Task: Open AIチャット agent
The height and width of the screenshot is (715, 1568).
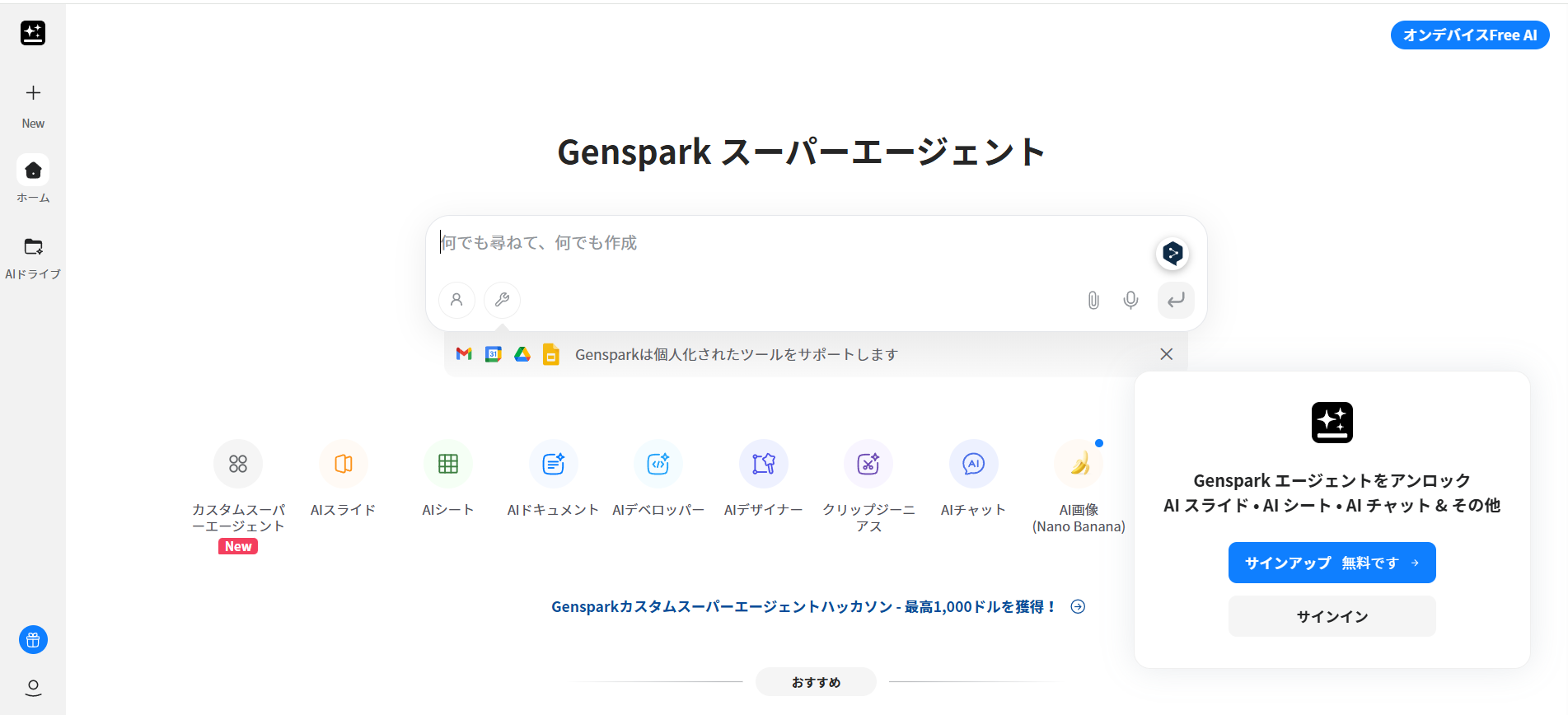Action: (x=973, y=465)
